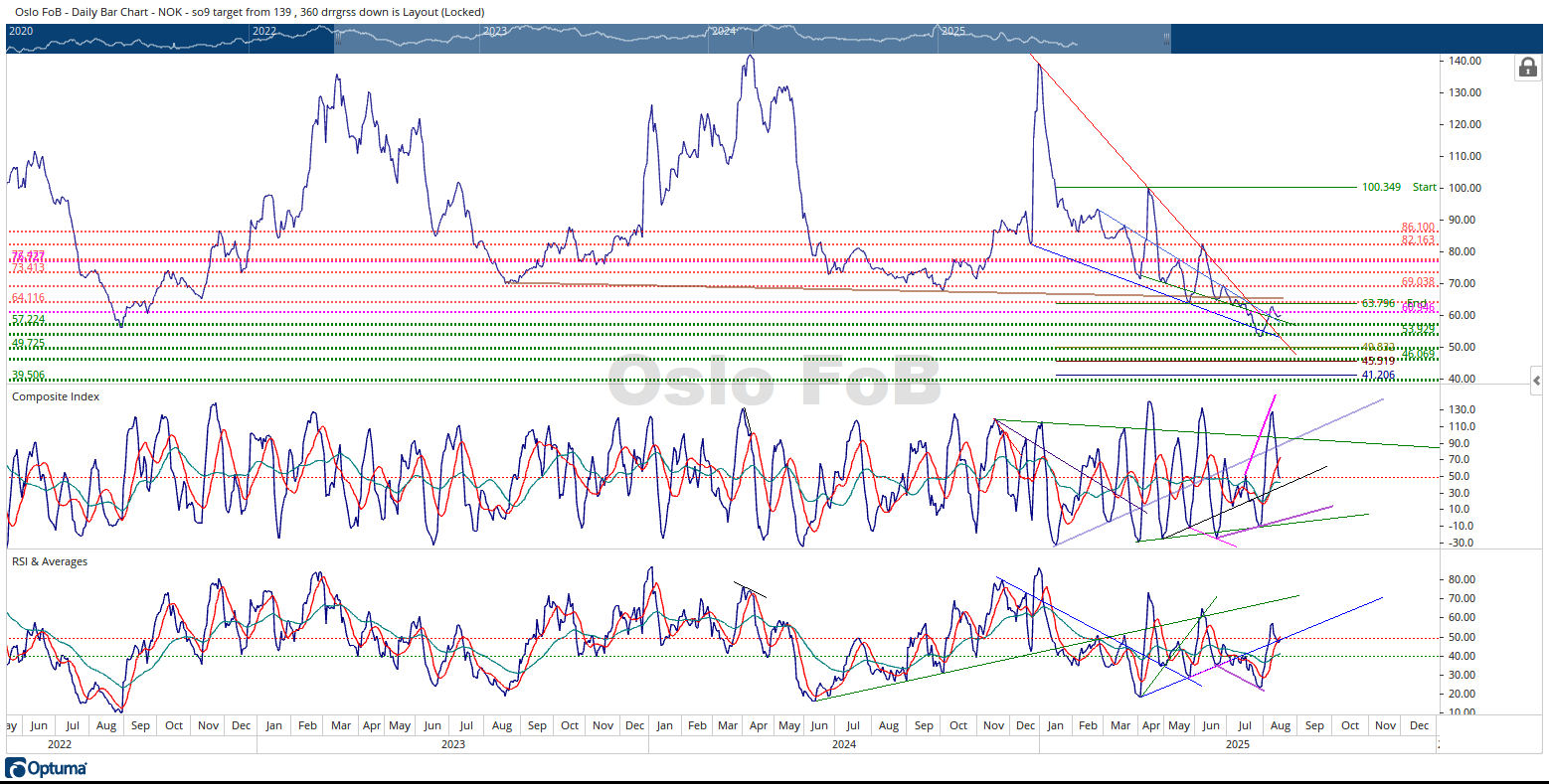Expand the side panel arrow tab
This screenshot has height=784, width=1549.
click(x=1536, y=381)
